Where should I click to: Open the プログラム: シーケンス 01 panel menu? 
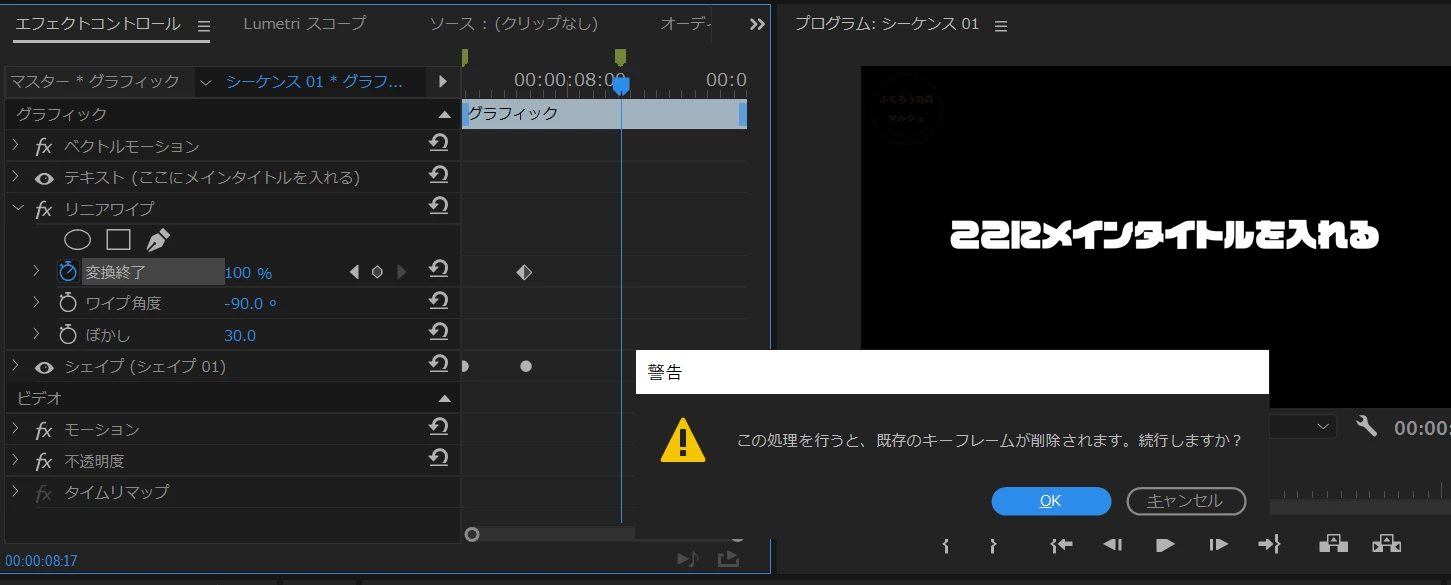[1001, 26]
